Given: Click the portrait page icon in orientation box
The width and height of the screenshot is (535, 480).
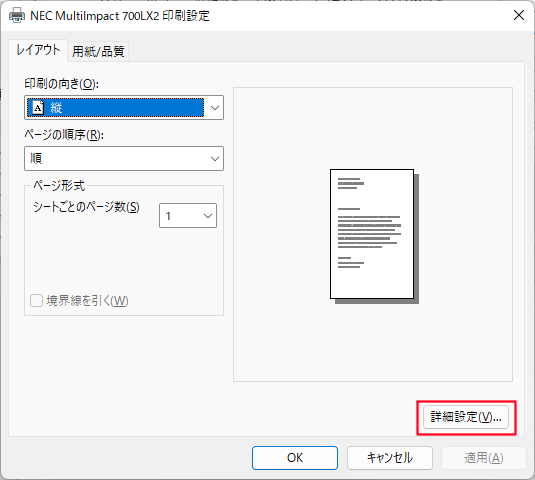Looking at the screenshot, I should point(38,107).
